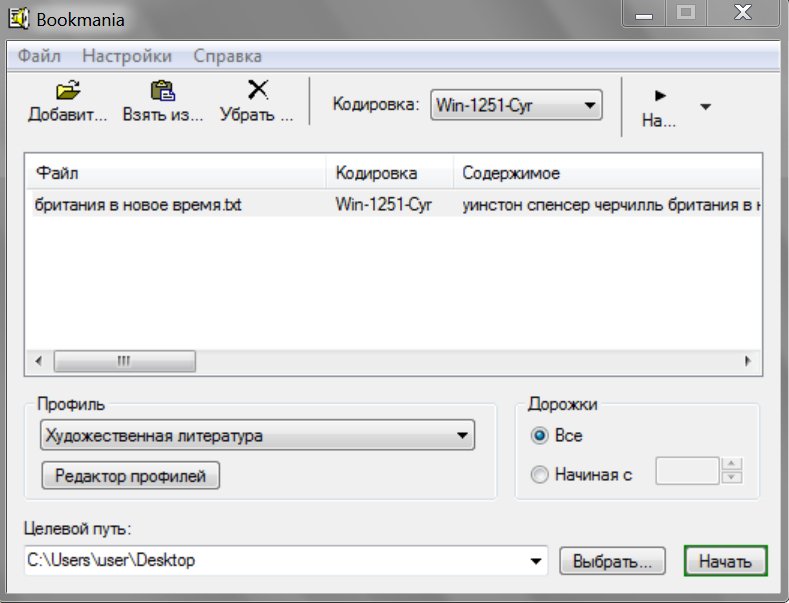Expand the Целевой путь path dropdown
789x603 pixels.
(x=536, y=561)
